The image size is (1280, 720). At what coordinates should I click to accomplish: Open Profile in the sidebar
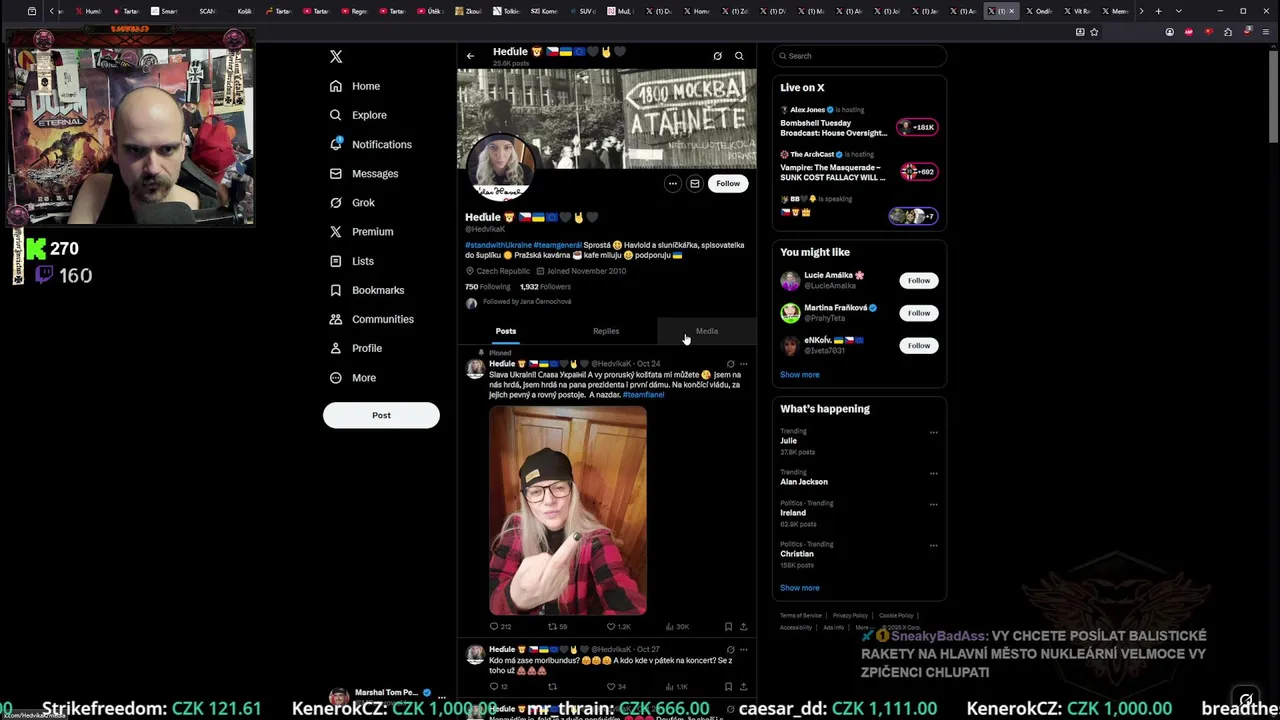coord(356,348)
